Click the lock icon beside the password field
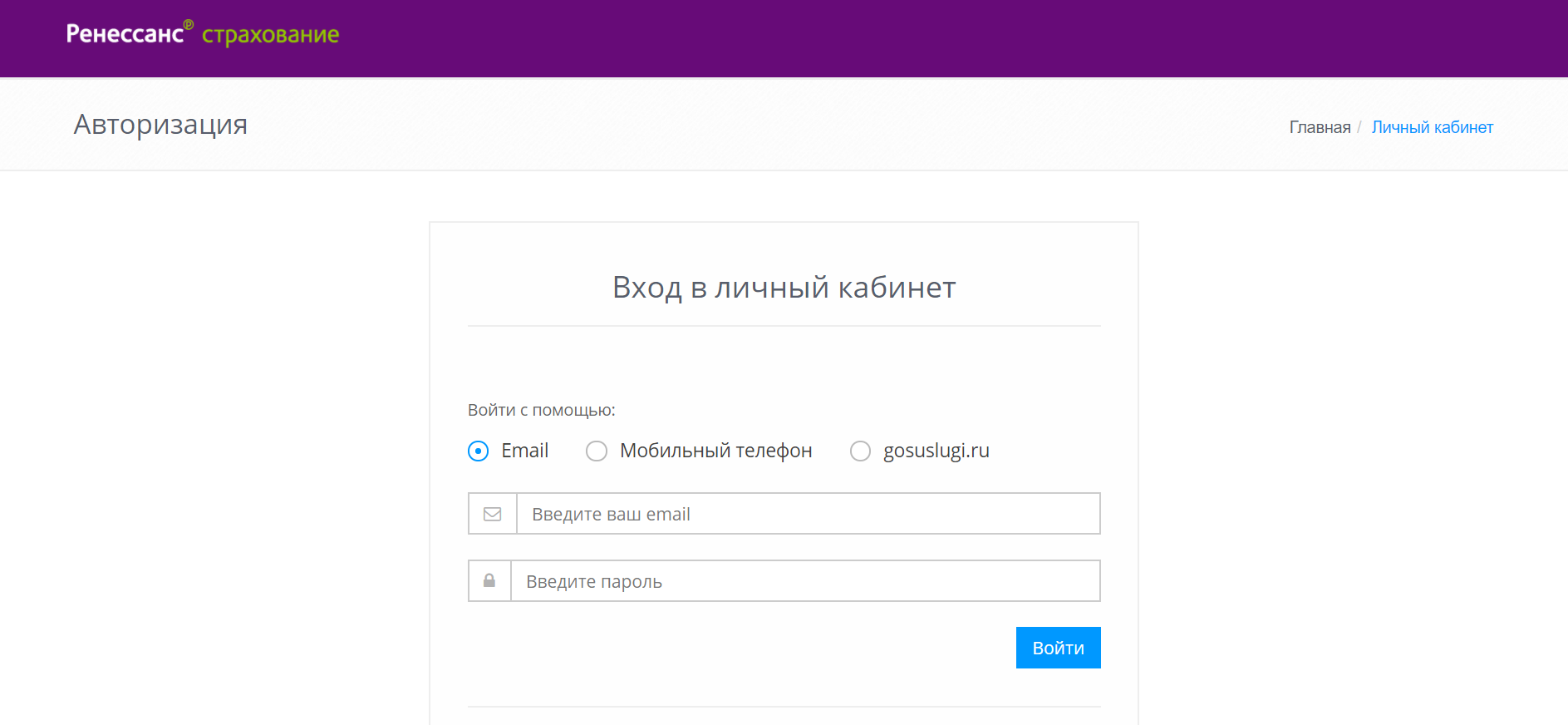The height and width of the screenshot is (725, 1568). [x=489, y=581]
